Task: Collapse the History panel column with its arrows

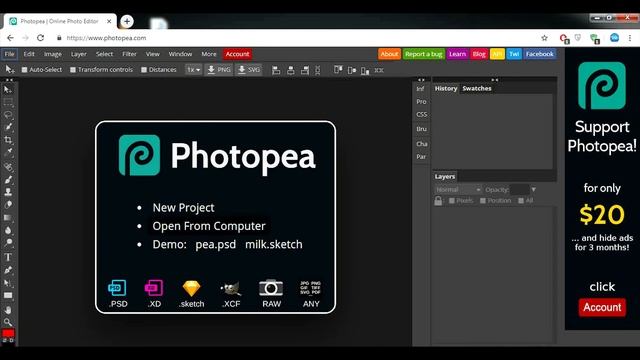Action: pyautogui.click(x=494, y=80)
